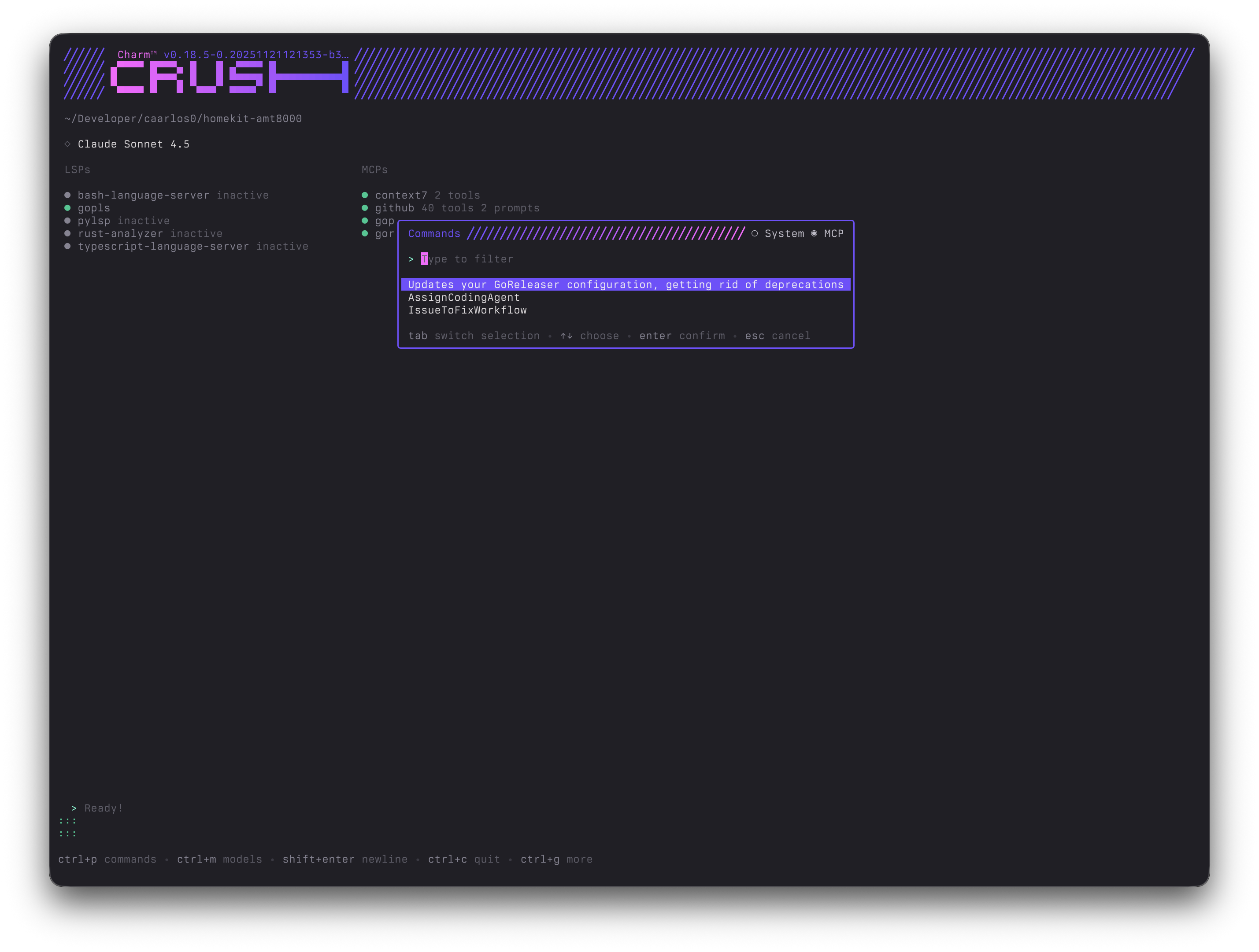Click the diamond icon beside Claude Sonnet 4.5
Screen dimensions: 1259x952
click(x=67, y=144)
